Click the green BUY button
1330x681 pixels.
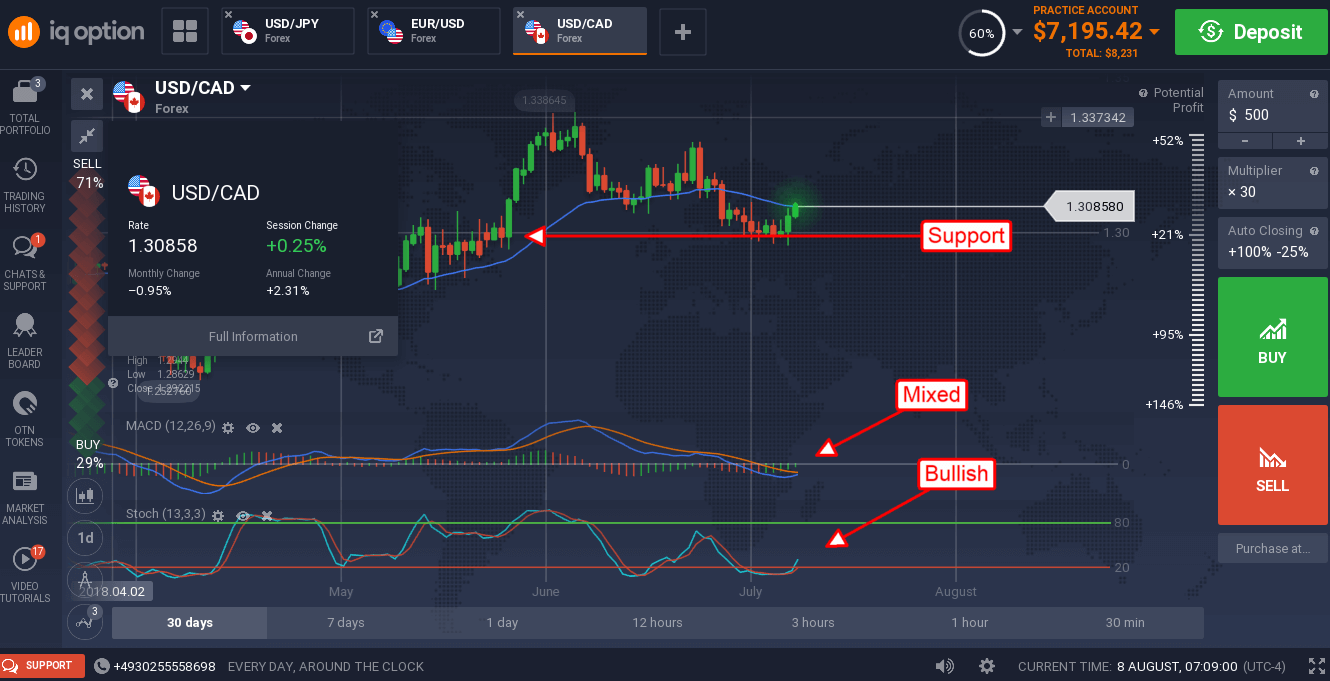(x=1273, y=338)
